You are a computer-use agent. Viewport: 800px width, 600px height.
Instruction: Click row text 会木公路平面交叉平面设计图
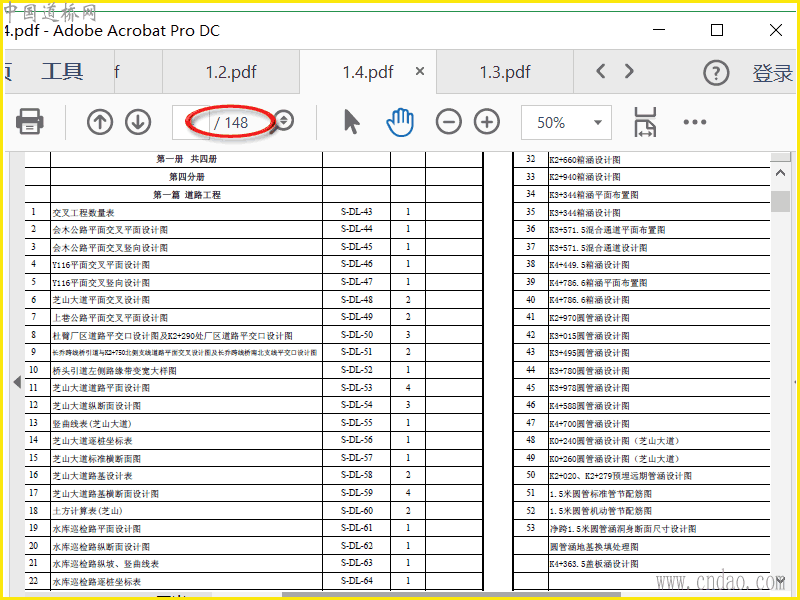[x=110, y=230]
